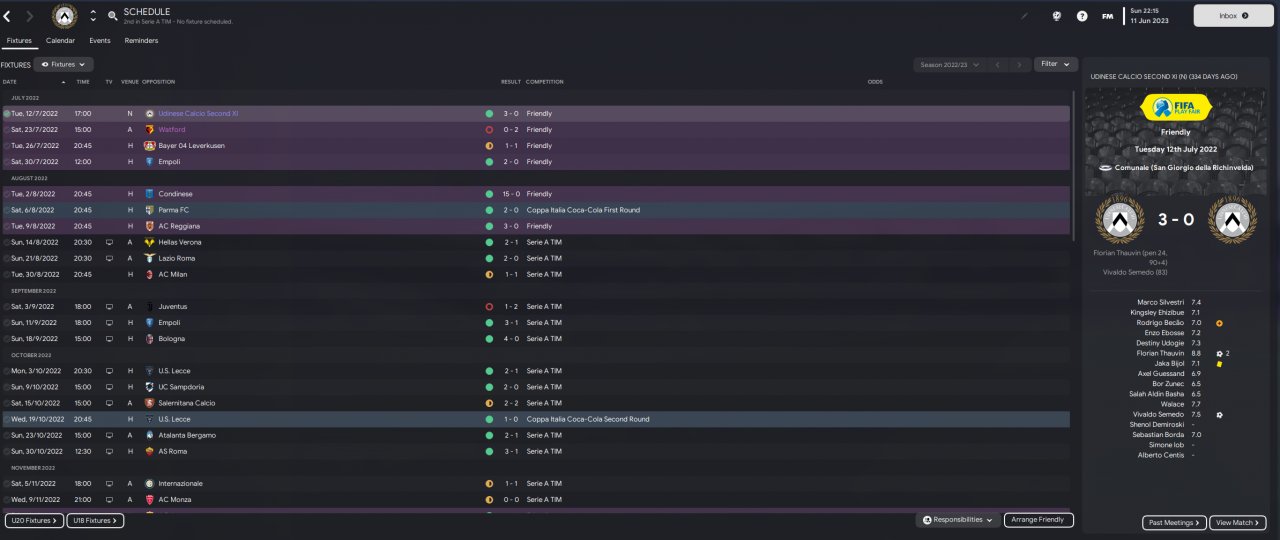
Task: Open the Udinese club badge menu
Action: click(64, 16)
